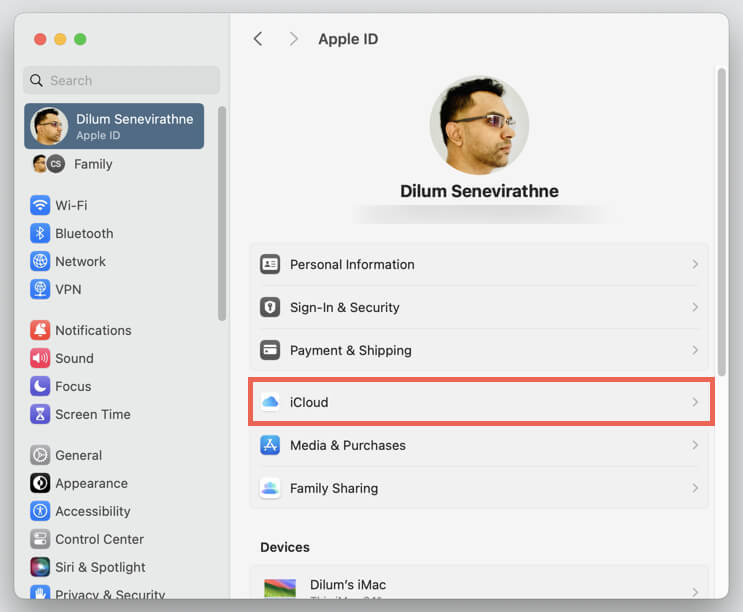
Task: Click Dilum's iMac device thumbnail
Action: point(280,588)
